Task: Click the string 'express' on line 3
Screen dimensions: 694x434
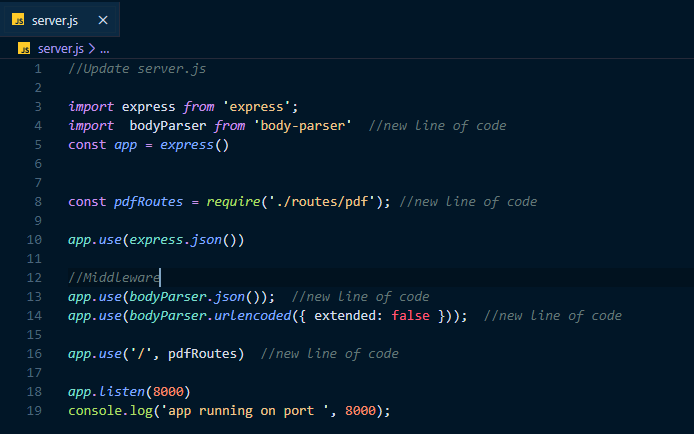Action: (256, 107)
